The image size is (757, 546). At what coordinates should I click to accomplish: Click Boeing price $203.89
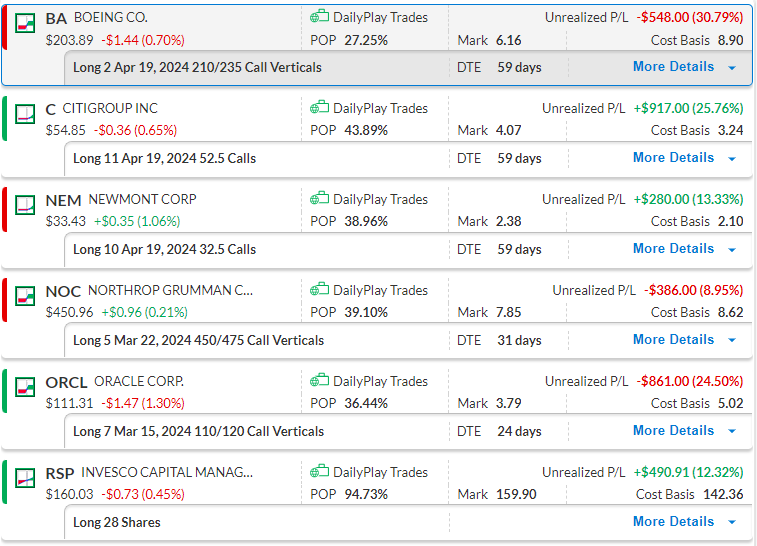point(69,40)
